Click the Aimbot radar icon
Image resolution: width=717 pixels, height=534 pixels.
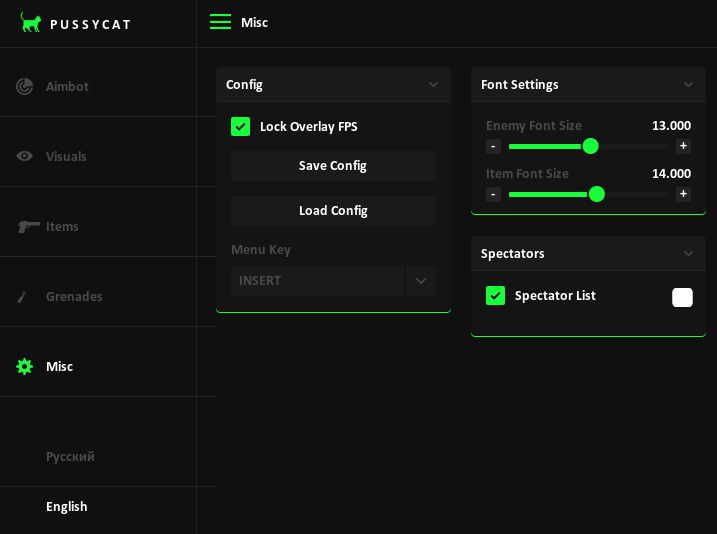click(x=24, y=86)
